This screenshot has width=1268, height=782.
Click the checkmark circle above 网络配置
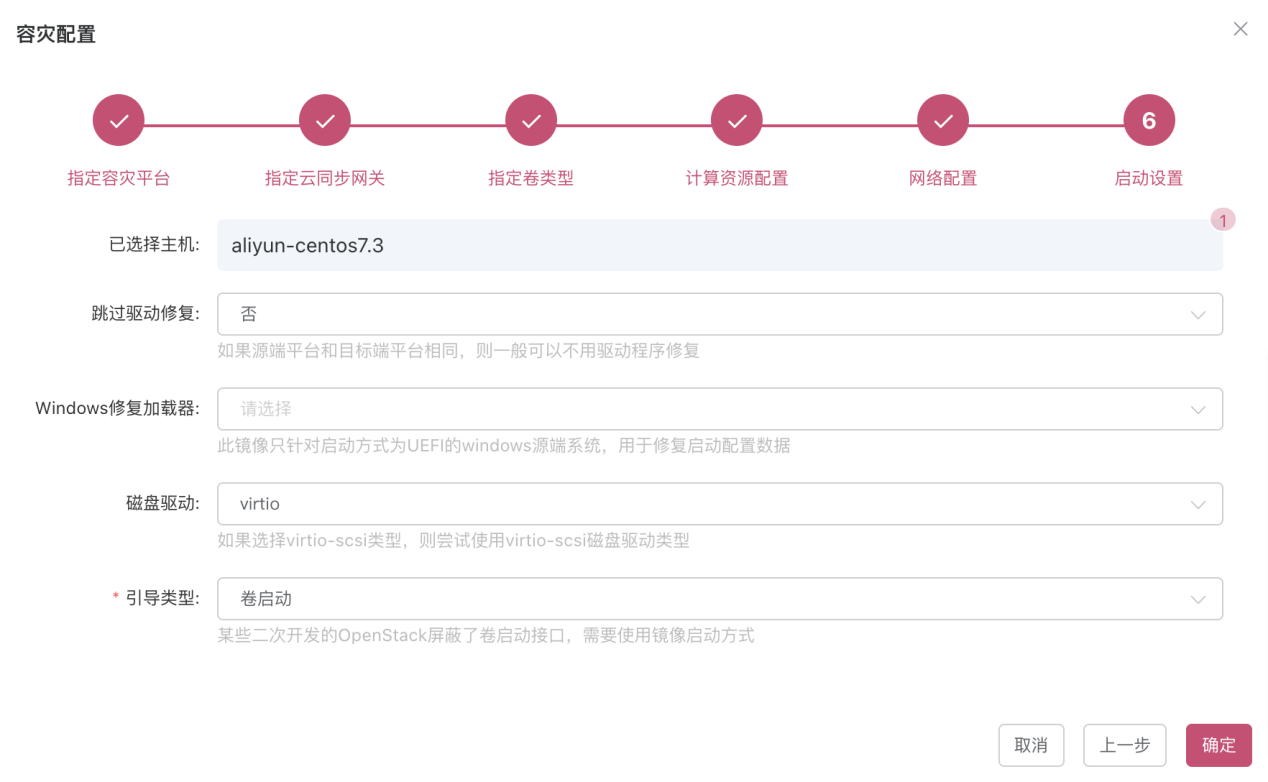pyautogui.click(x=942, y=119)
